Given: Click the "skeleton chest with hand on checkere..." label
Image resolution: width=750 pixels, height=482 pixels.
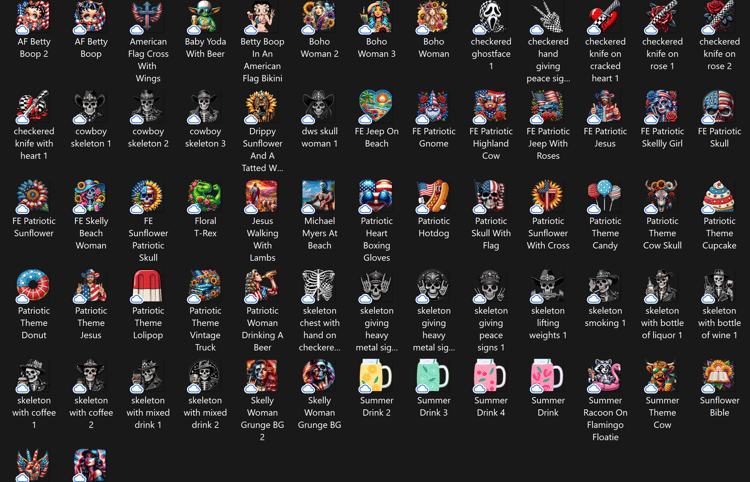Looking at the screenshot, I should click(x=320, y=329).
